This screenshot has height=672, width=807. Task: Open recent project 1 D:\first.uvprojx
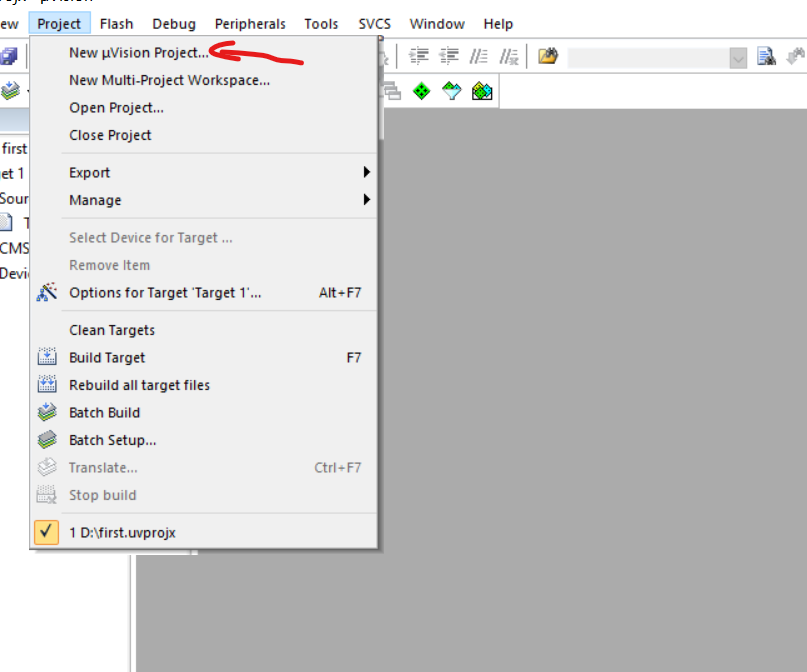(x=203, y=532)
